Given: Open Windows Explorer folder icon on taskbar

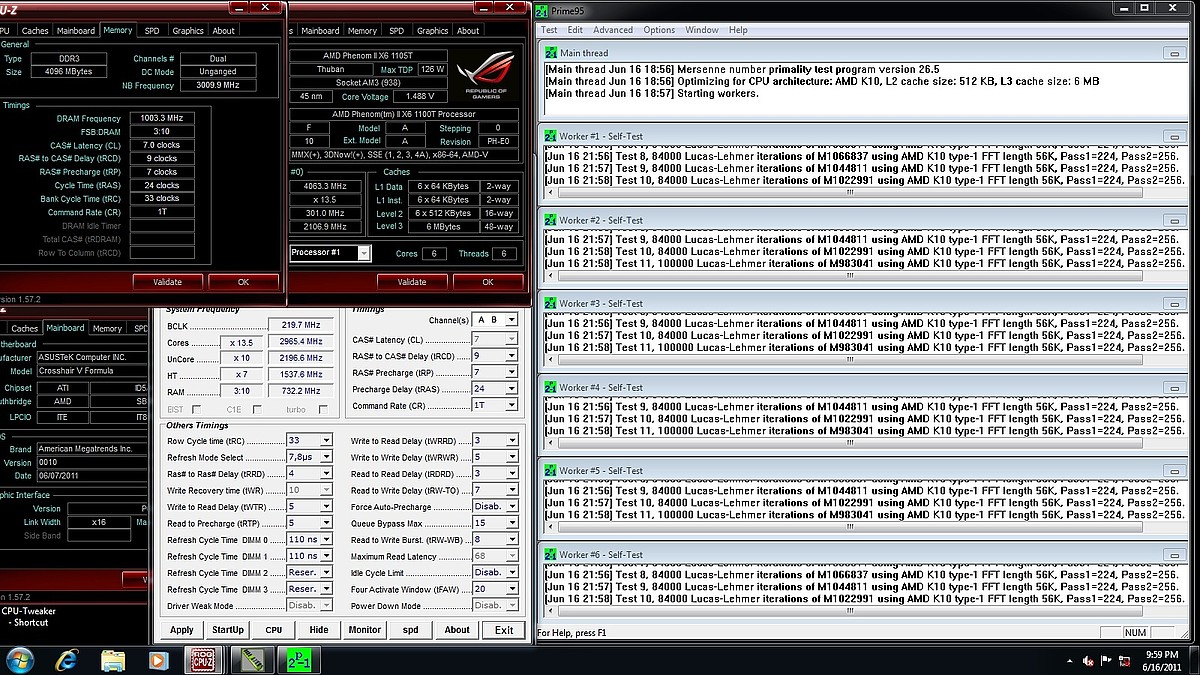Looking at the screenshot, I should point(113,660).
